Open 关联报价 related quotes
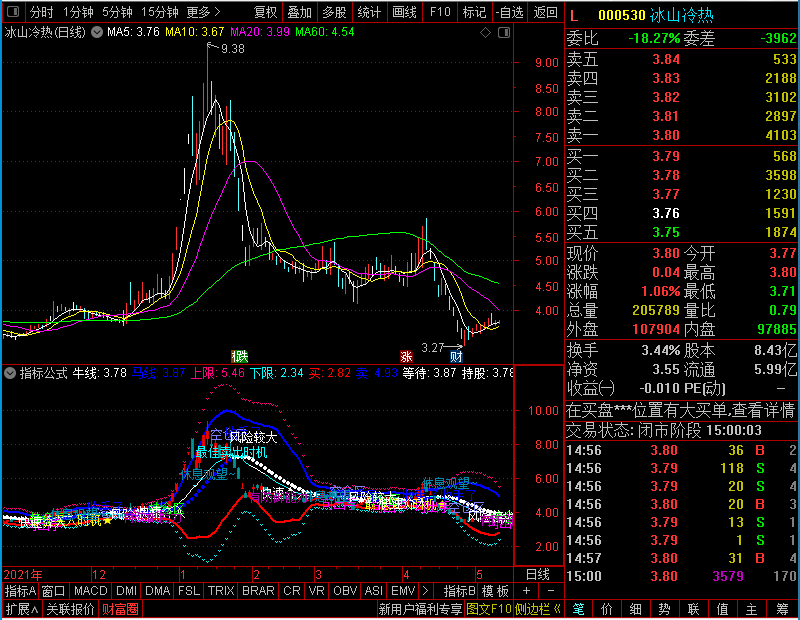 70,609
